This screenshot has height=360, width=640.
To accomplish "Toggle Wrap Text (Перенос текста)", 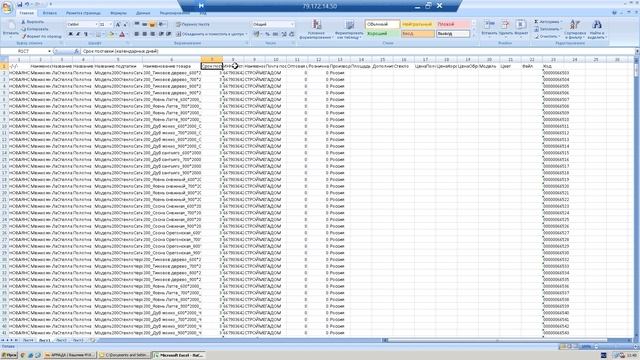I will [193, 24].
